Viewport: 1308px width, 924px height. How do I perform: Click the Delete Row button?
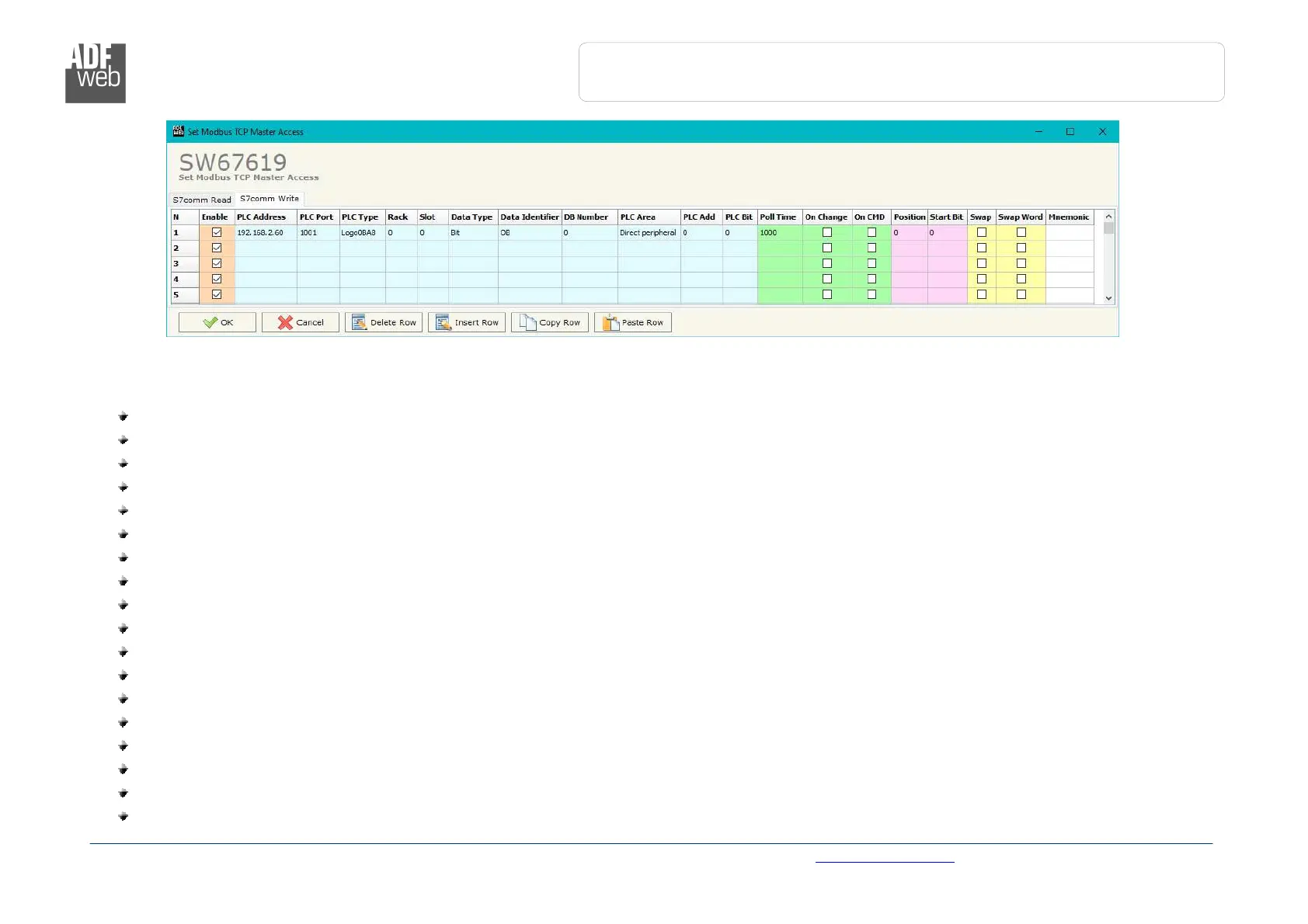(x=384, y=322)
